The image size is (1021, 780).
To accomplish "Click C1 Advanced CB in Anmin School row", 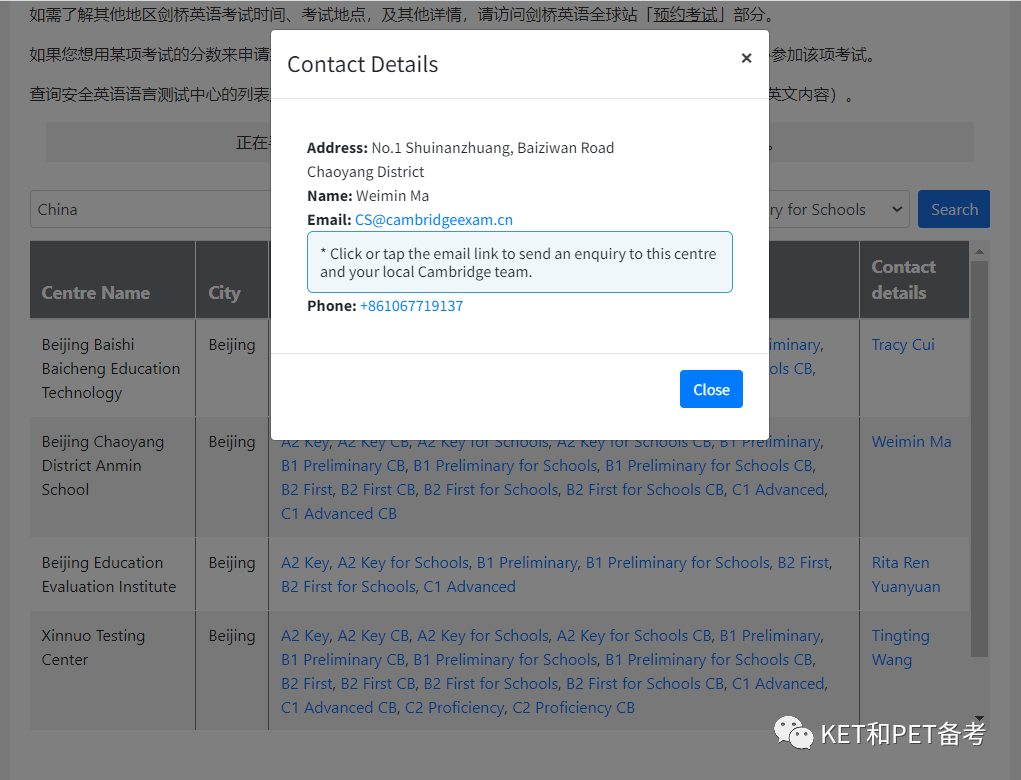I will (339, 514).
